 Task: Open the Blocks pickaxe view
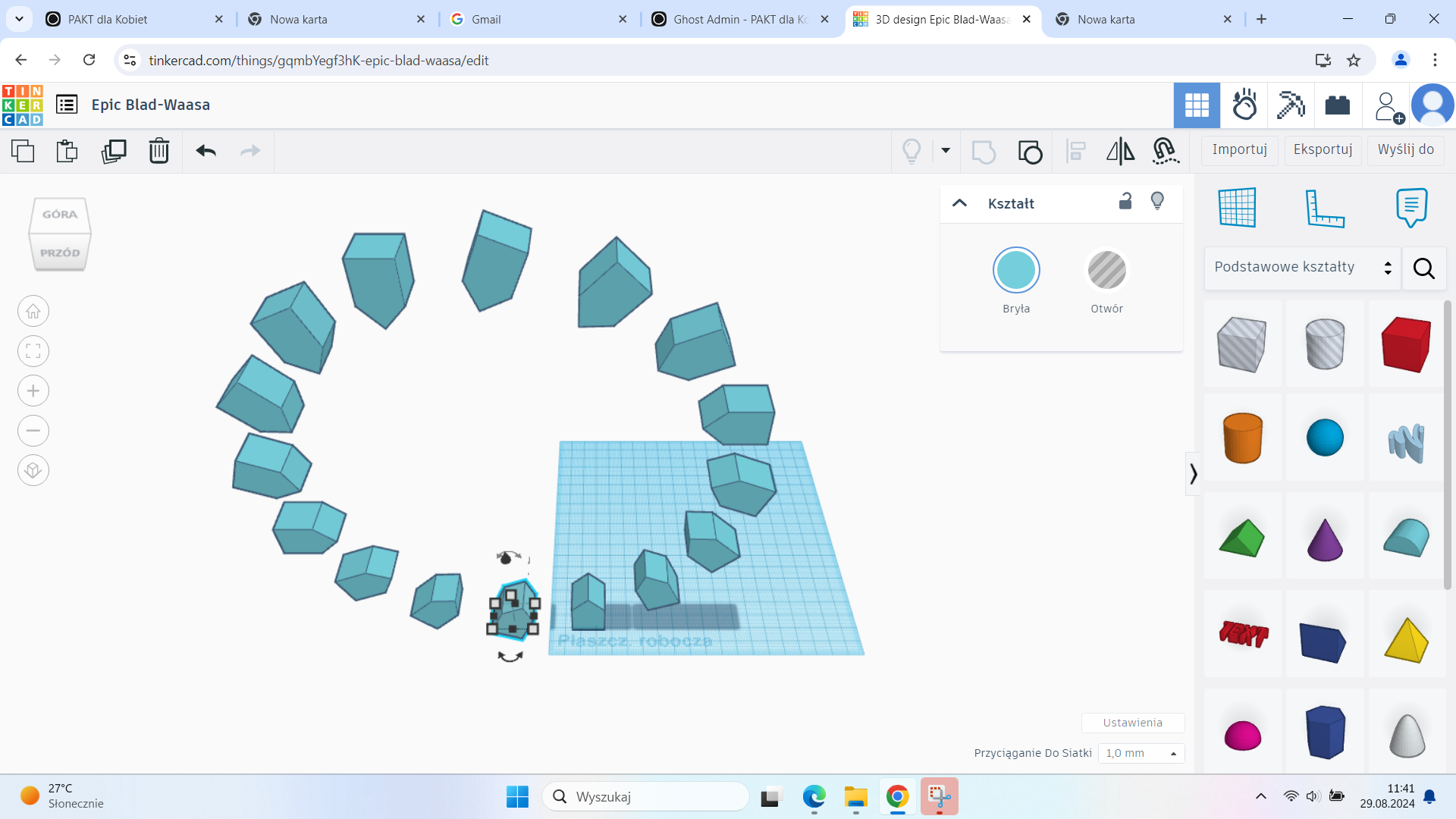coord(1291,105)
